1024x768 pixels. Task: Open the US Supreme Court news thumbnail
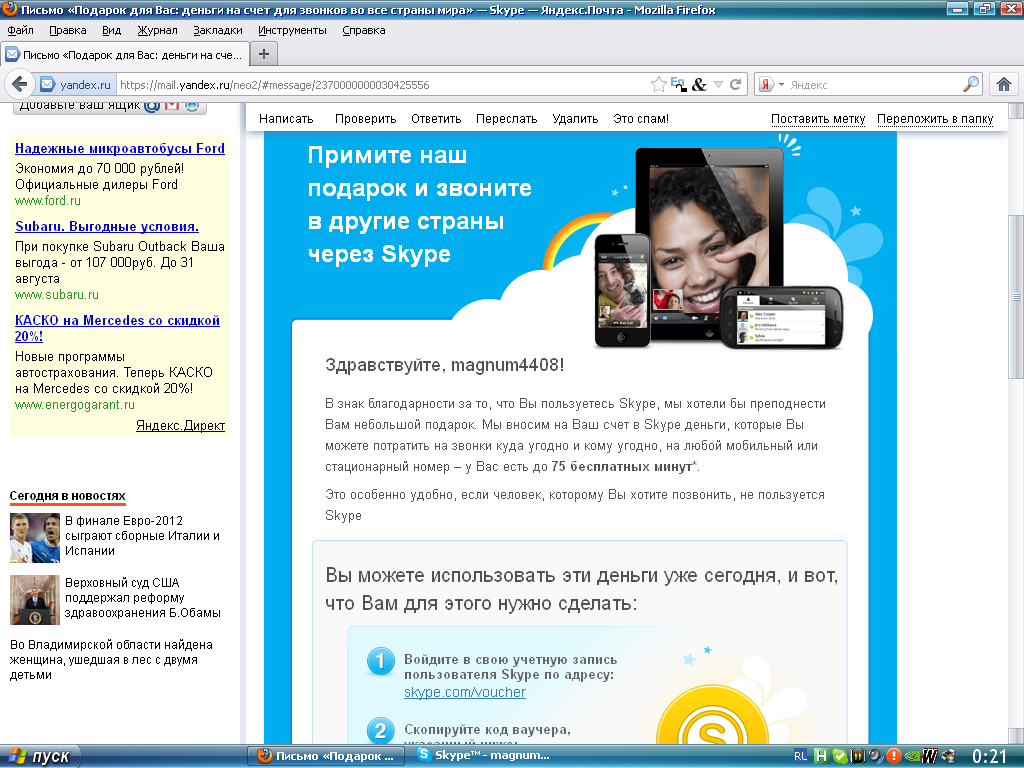(35, 600)
